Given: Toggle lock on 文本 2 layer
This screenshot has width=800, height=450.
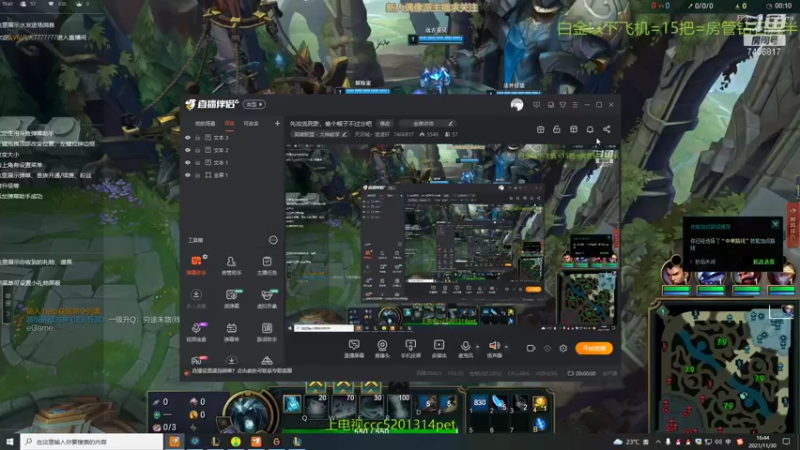Looking at the screenshot, I should point(197,150).
